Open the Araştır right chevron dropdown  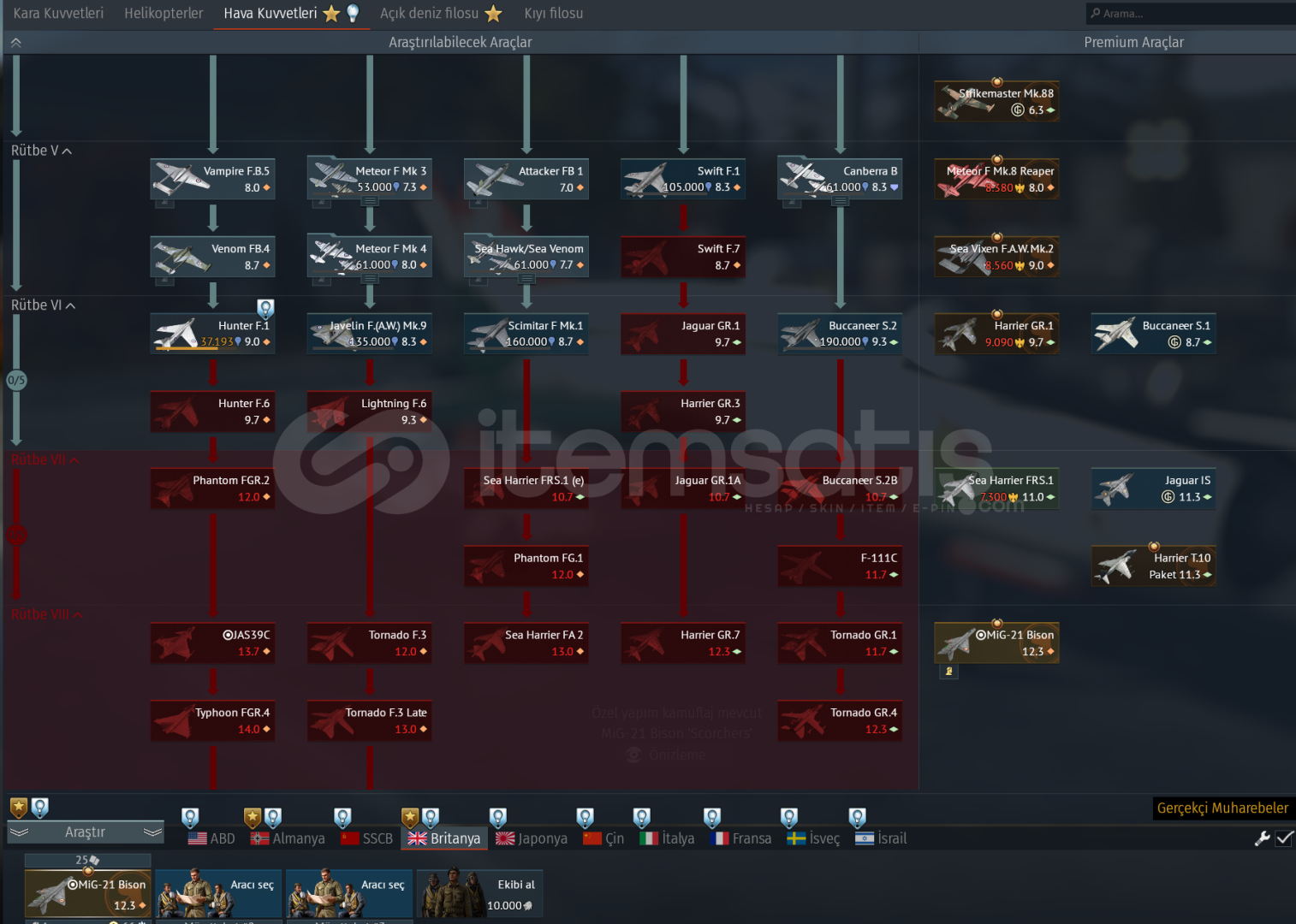[152, 832]
